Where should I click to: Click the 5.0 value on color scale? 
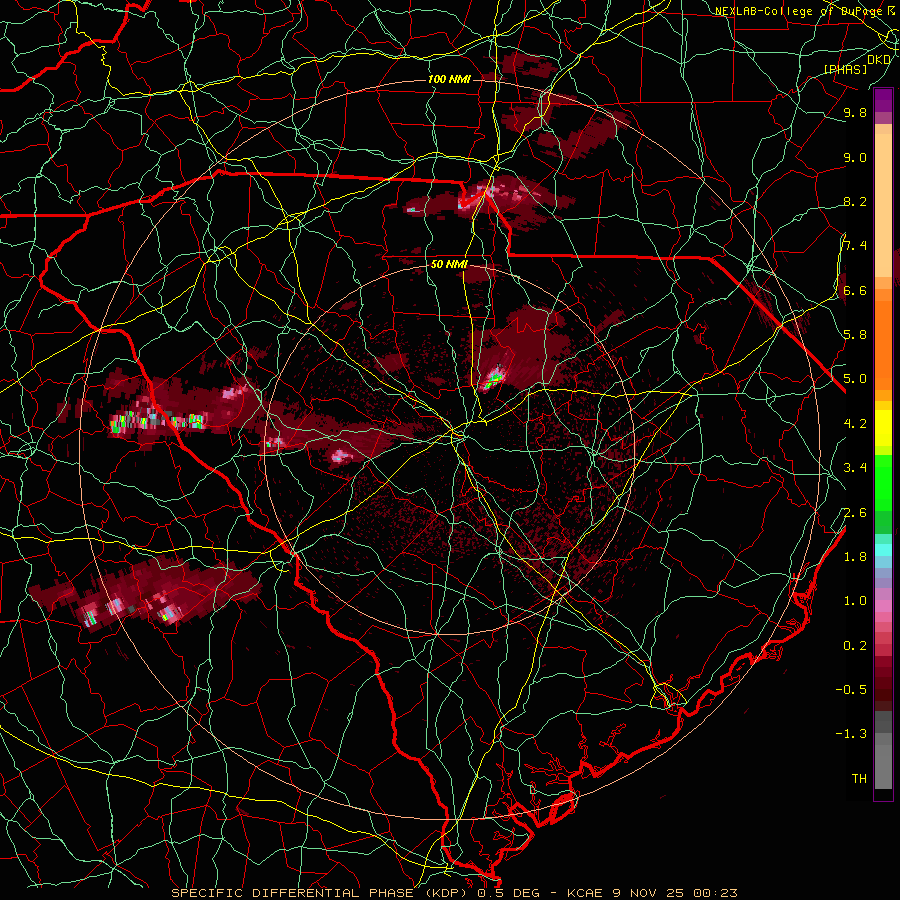(x=855, y=379)
